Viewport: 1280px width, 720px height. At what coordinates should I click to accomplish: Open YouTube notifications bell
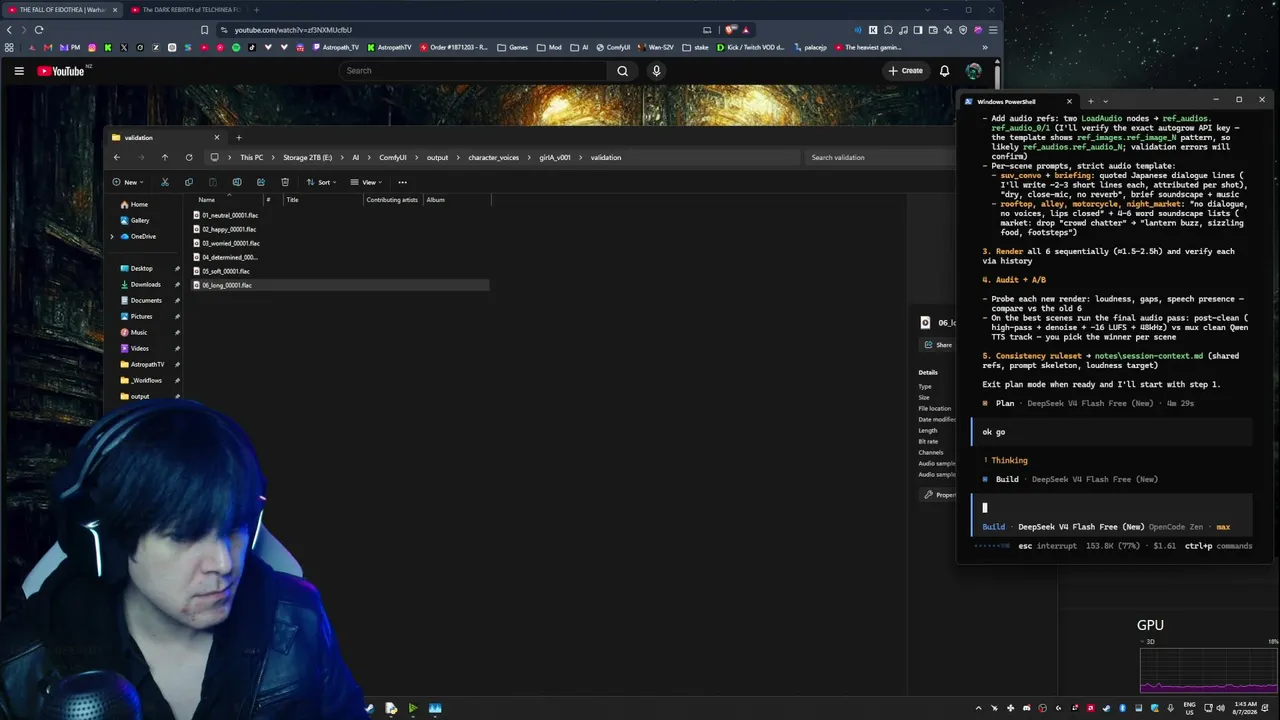[x=944, y=71]
